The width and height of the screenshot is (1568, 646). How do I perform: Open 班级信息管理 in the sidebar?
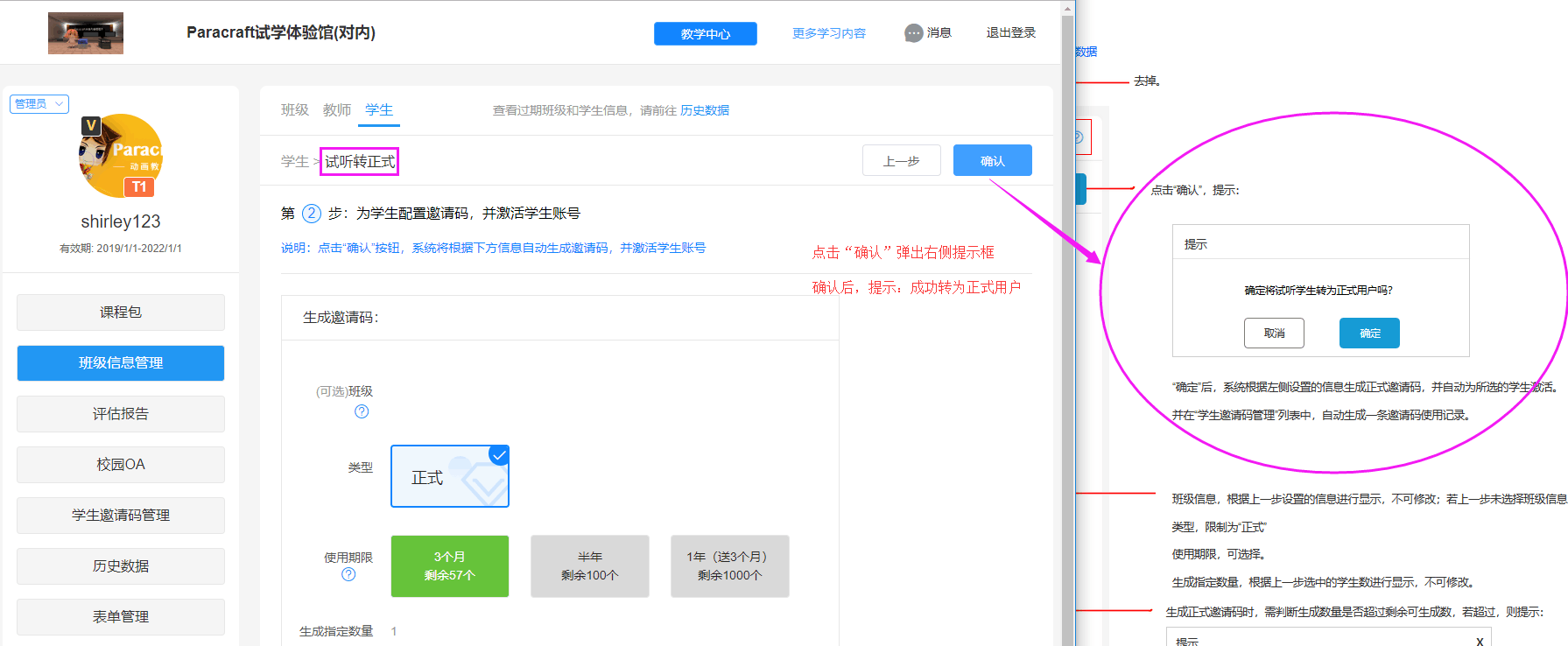[x=121, y=363]
